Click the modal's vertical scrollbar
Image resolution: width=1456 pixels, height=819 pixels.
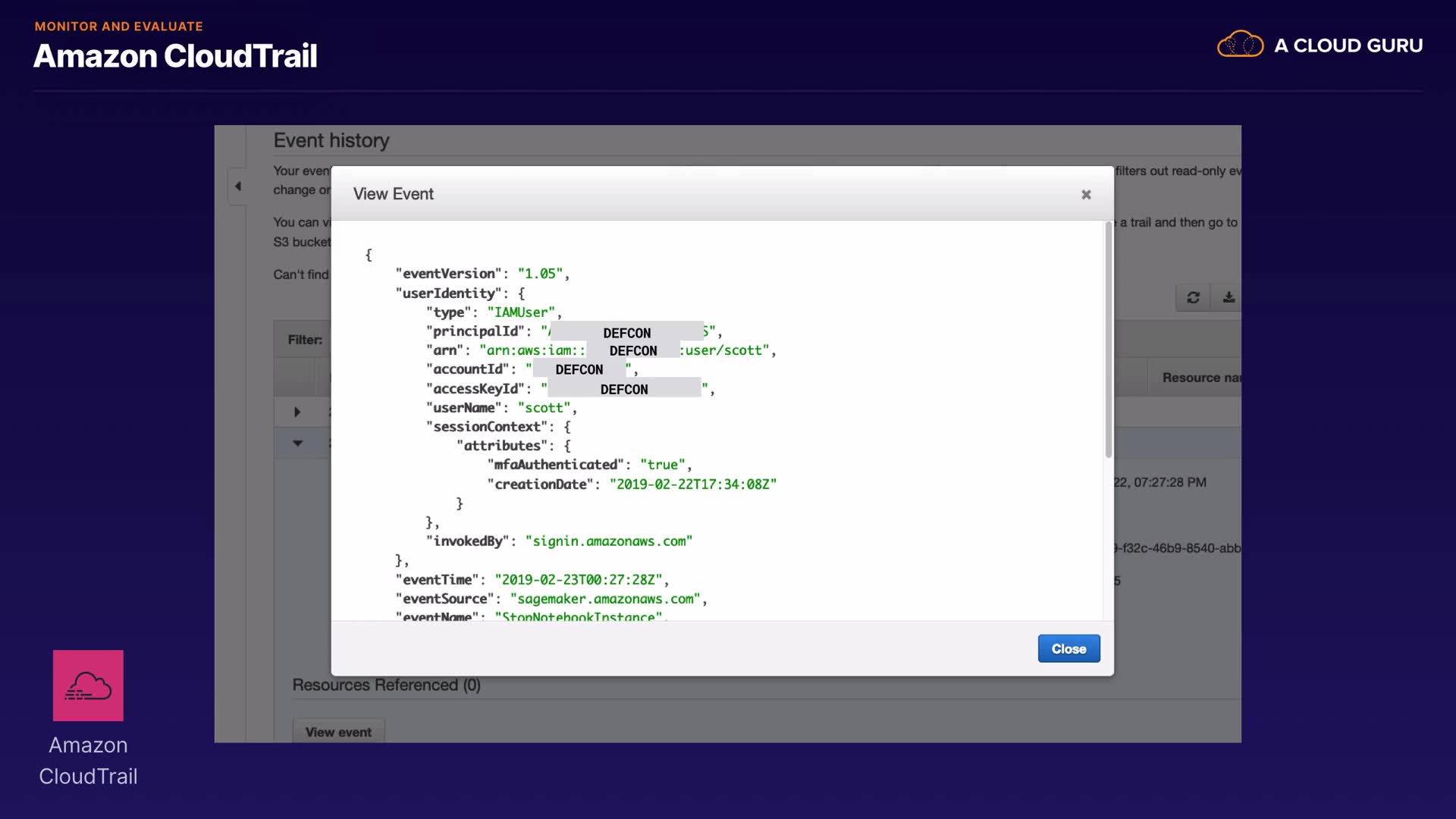[x=1108, y=341]
